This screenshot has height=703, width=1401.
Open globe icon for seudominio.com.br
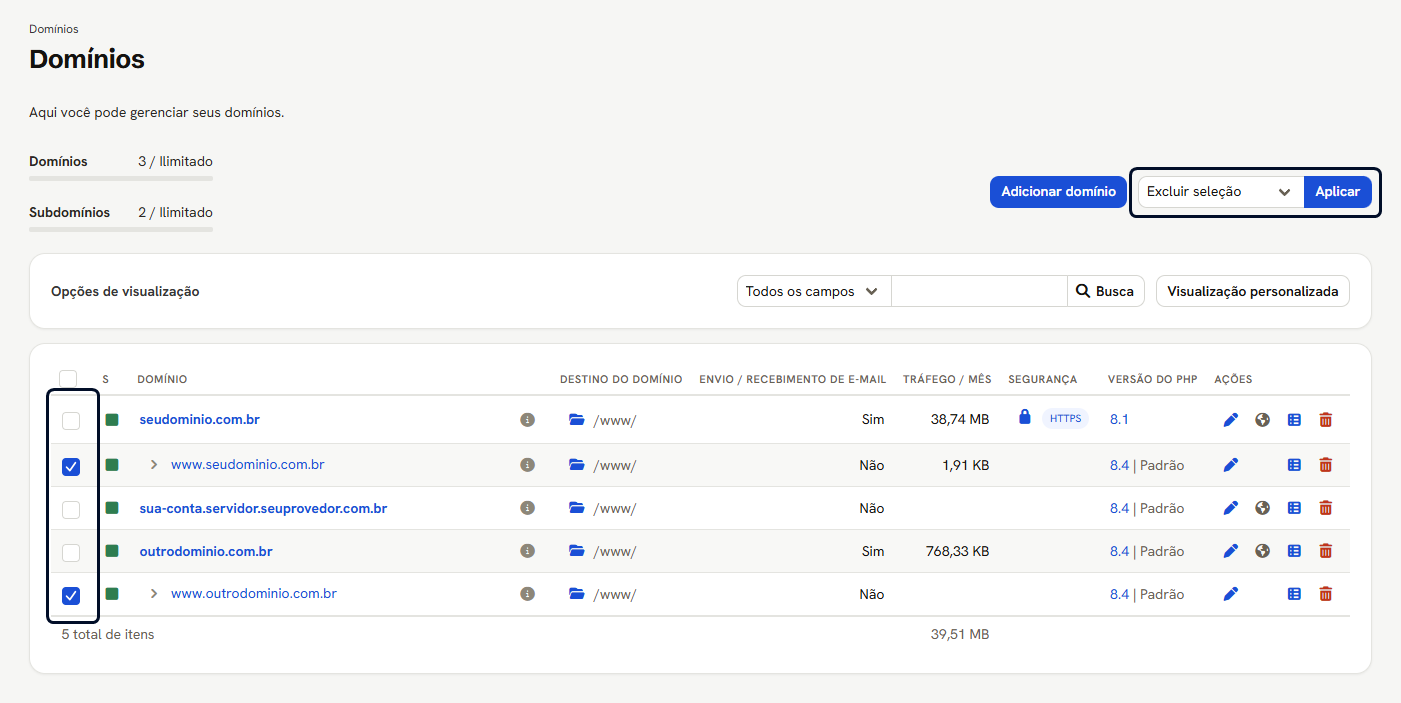(1263, 420)
